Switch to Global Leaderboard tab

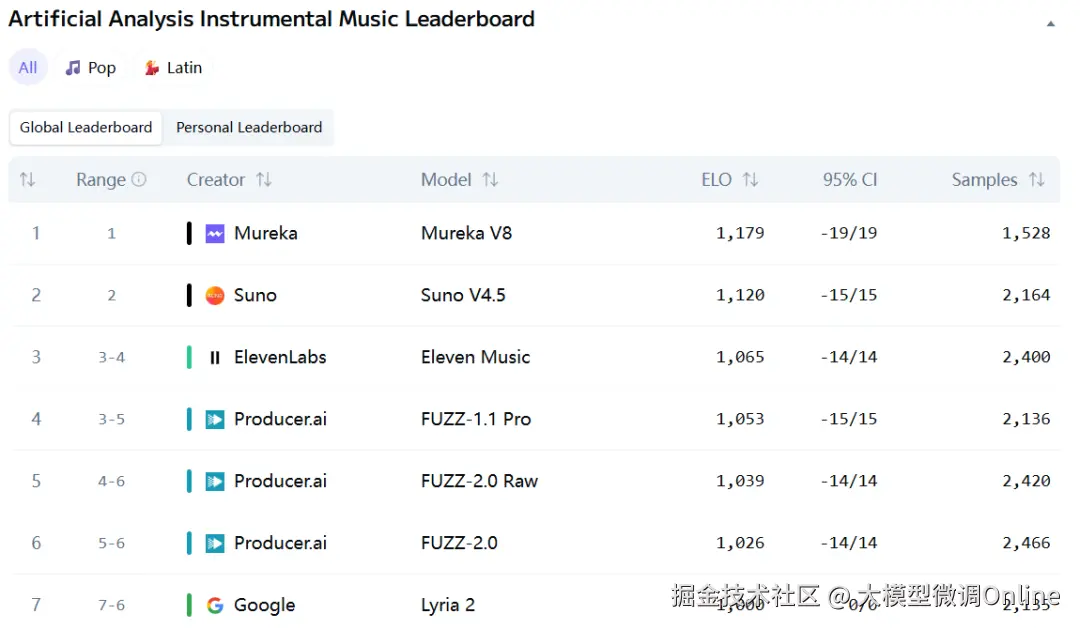point(86,128)
